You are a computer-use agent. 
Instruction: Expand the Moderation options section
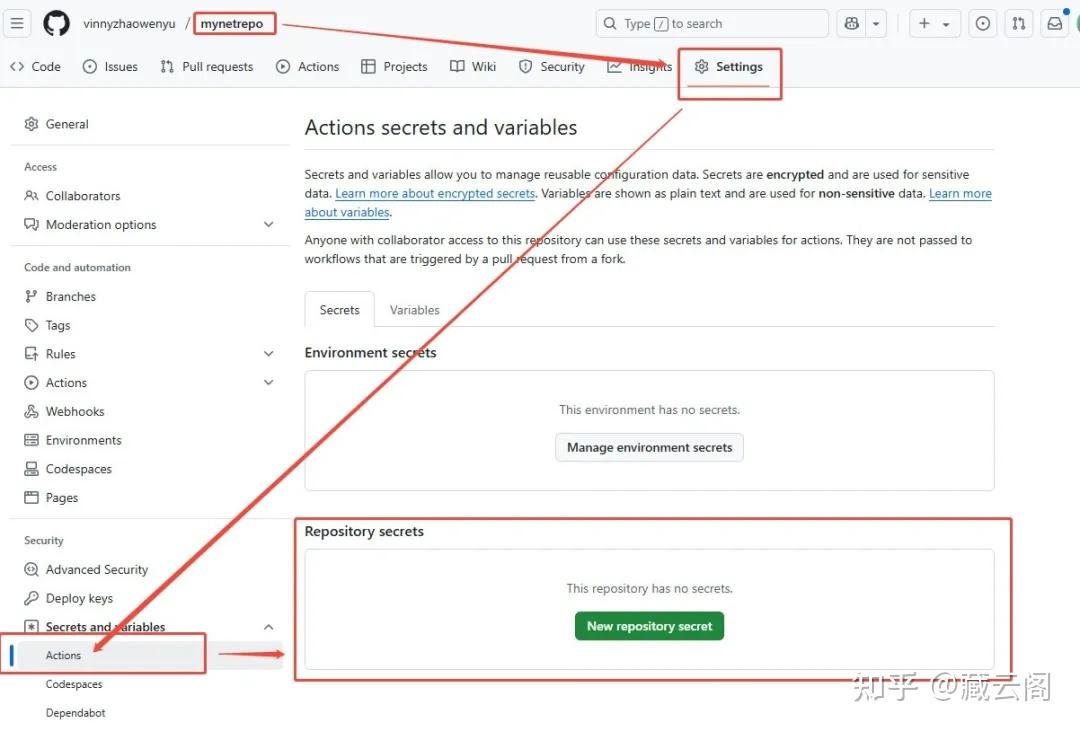(x=267, y=224)
